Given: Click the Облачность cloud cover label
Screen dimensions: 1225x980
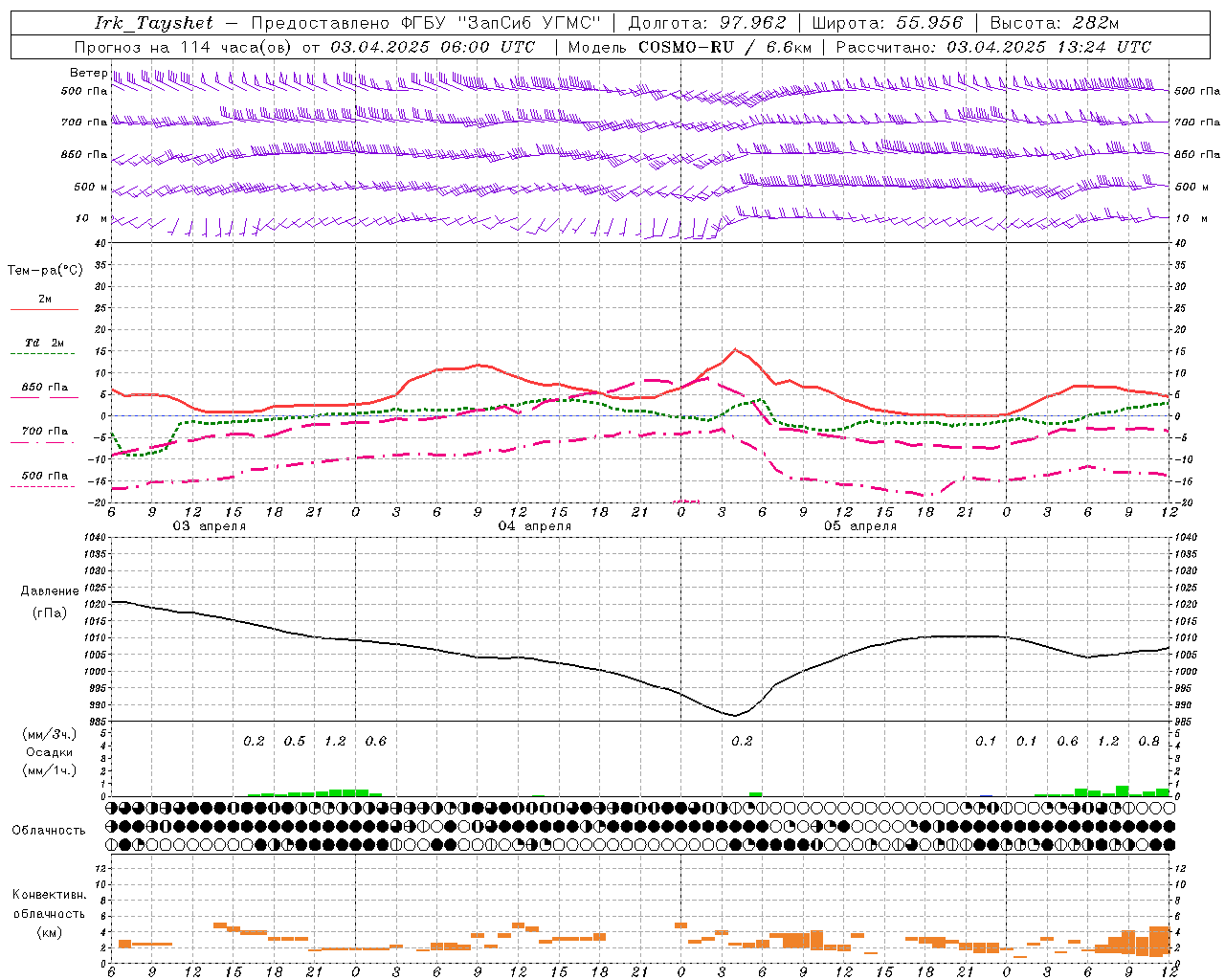Looking at the screenshot, I should pos(49,831).
